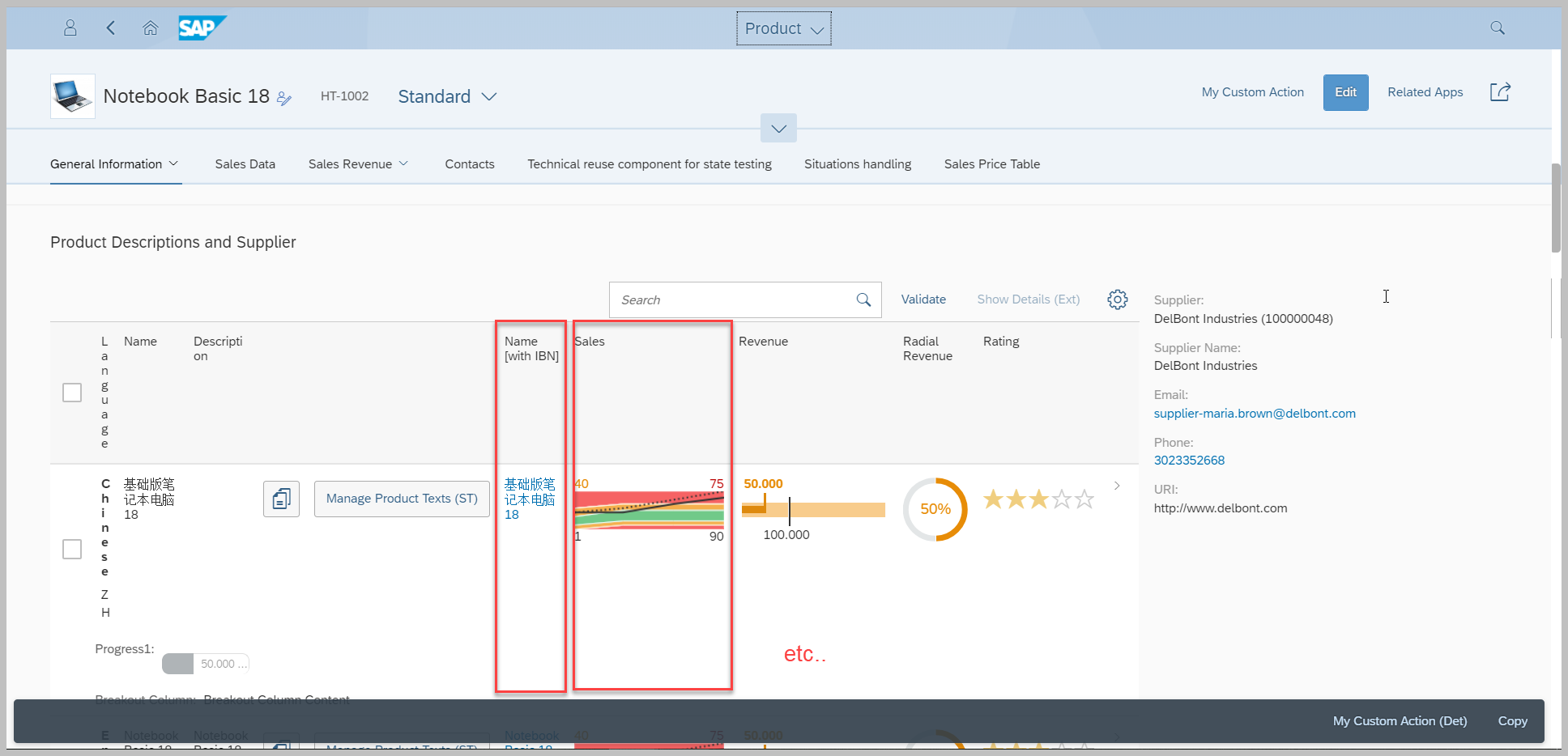1568x756 pixels.
Task: Open Technical reuse component for state testing tab
Action: pyautogui.click(x=650, y=164)
